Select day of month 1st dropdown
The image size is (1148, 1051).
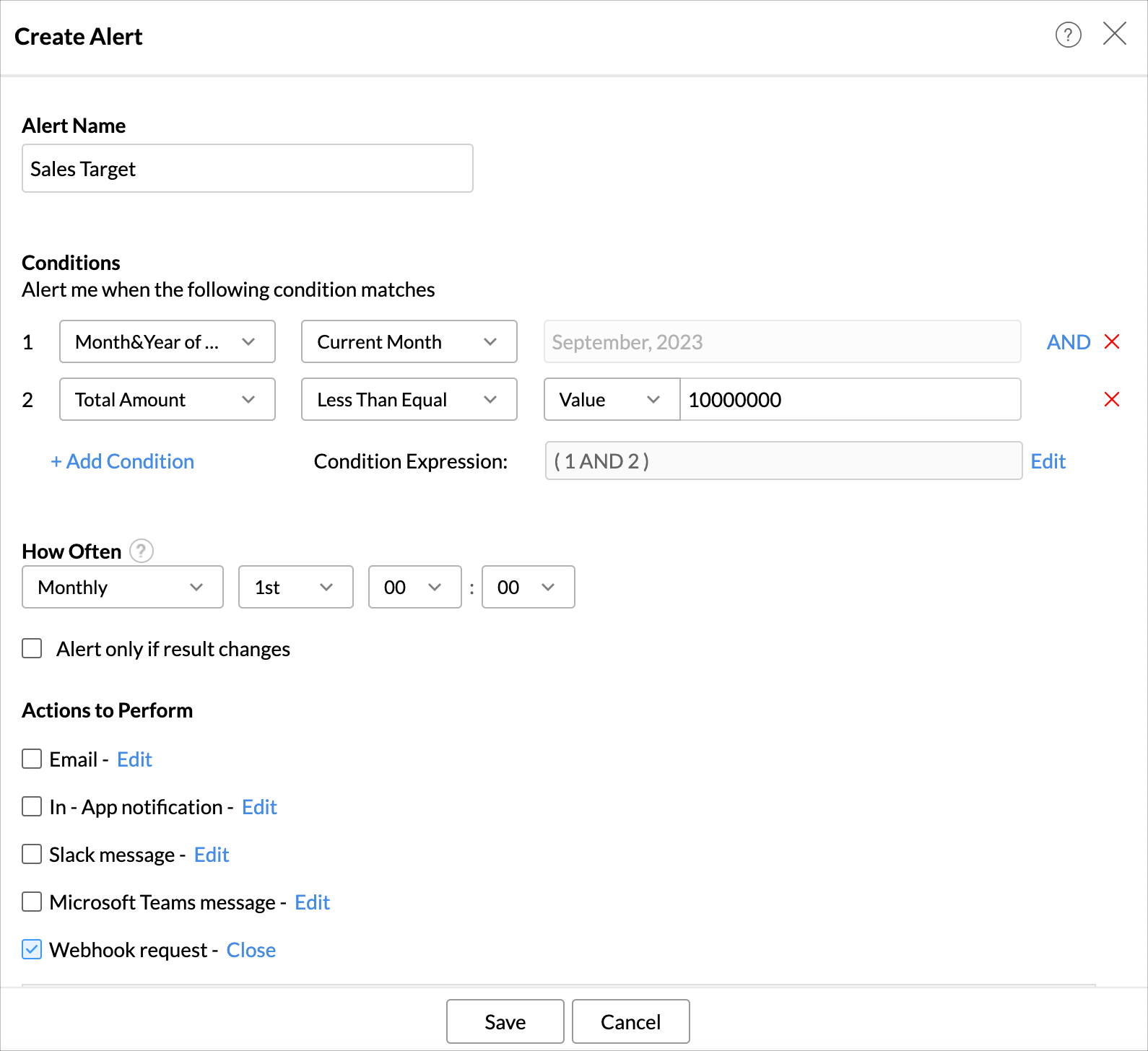(x=296, y=587)
